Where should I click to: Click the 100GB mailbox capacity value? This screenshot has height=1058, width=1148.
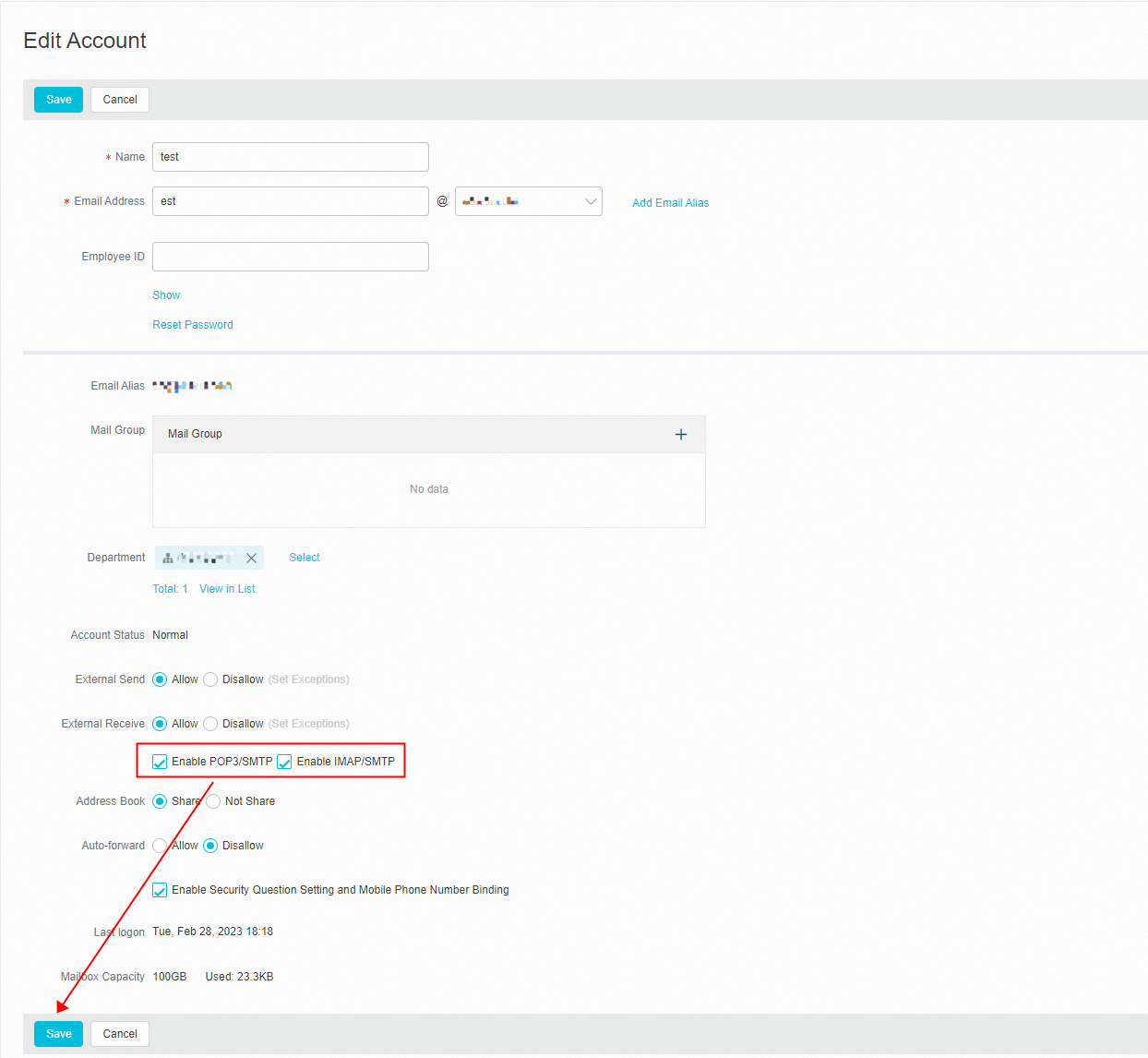point(169,977)
